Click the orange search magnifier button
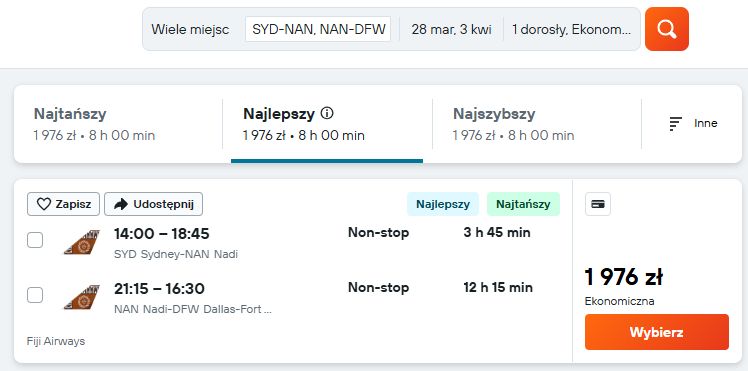Image resolution: width=748 pixels, height=371 pixels. click(x=666, y=29)
